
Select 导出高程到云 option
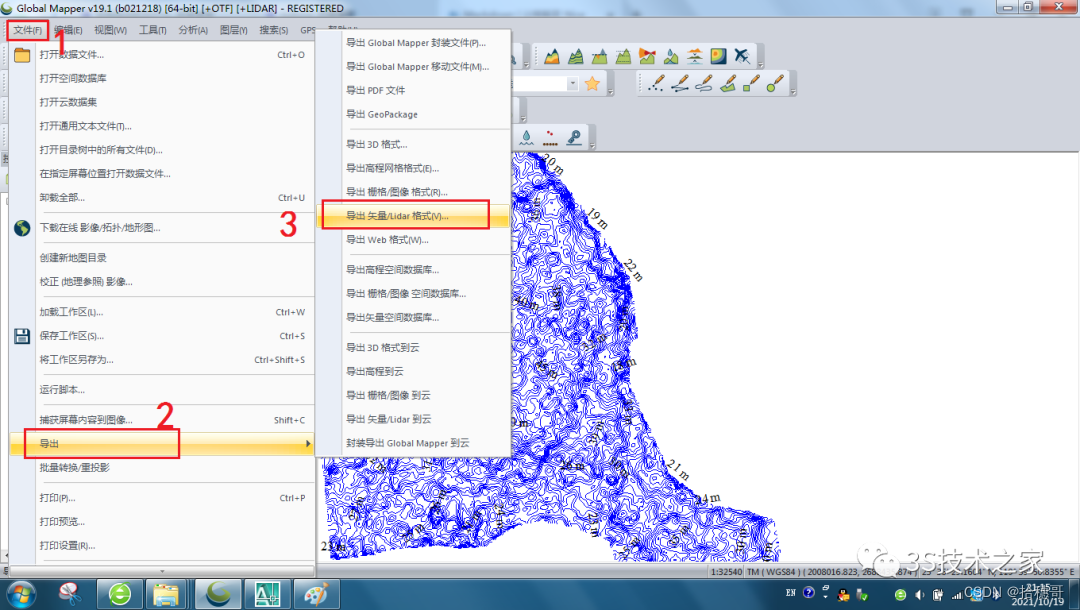tap(413, 371)
